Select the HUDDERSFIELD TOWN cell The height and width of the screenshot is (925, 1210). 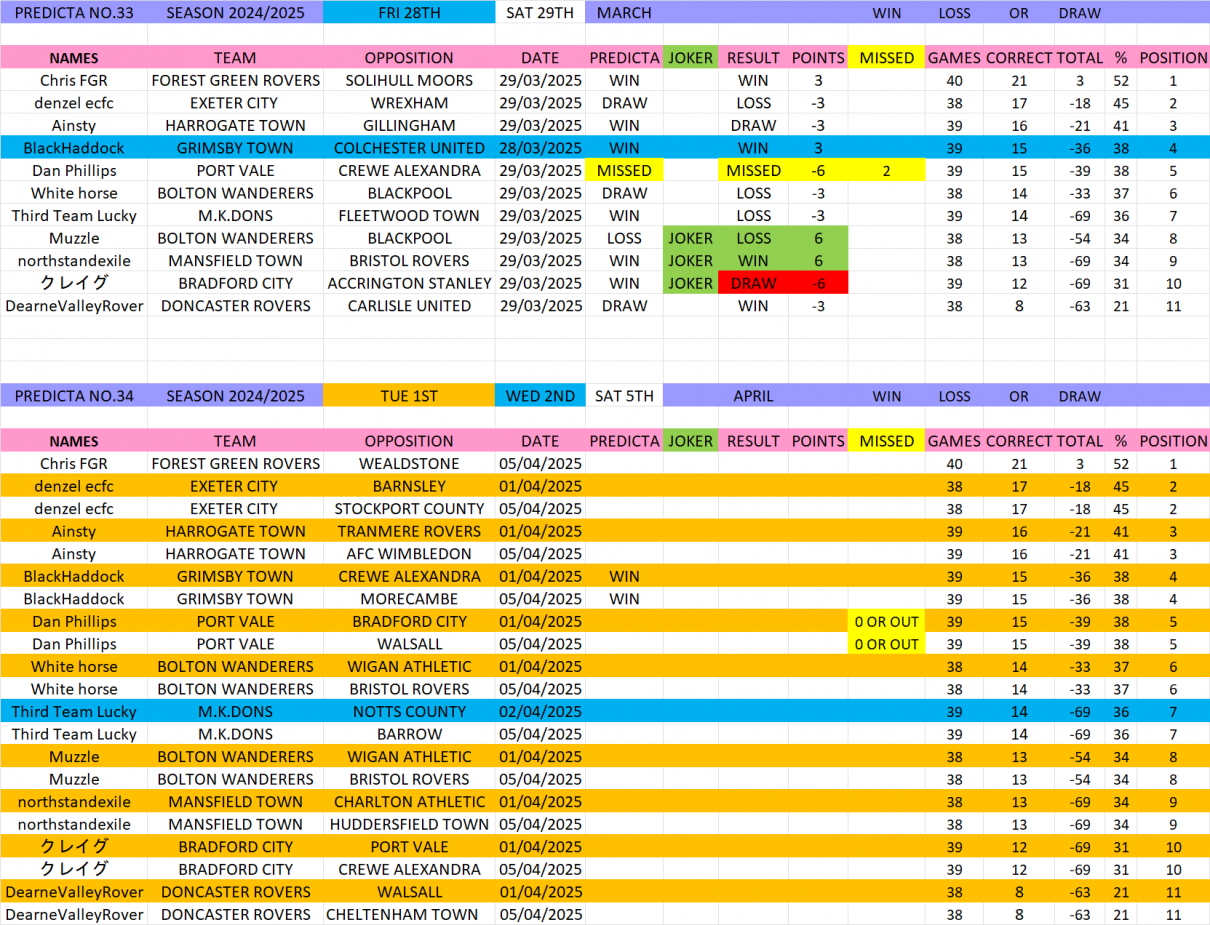coord(409,824)
